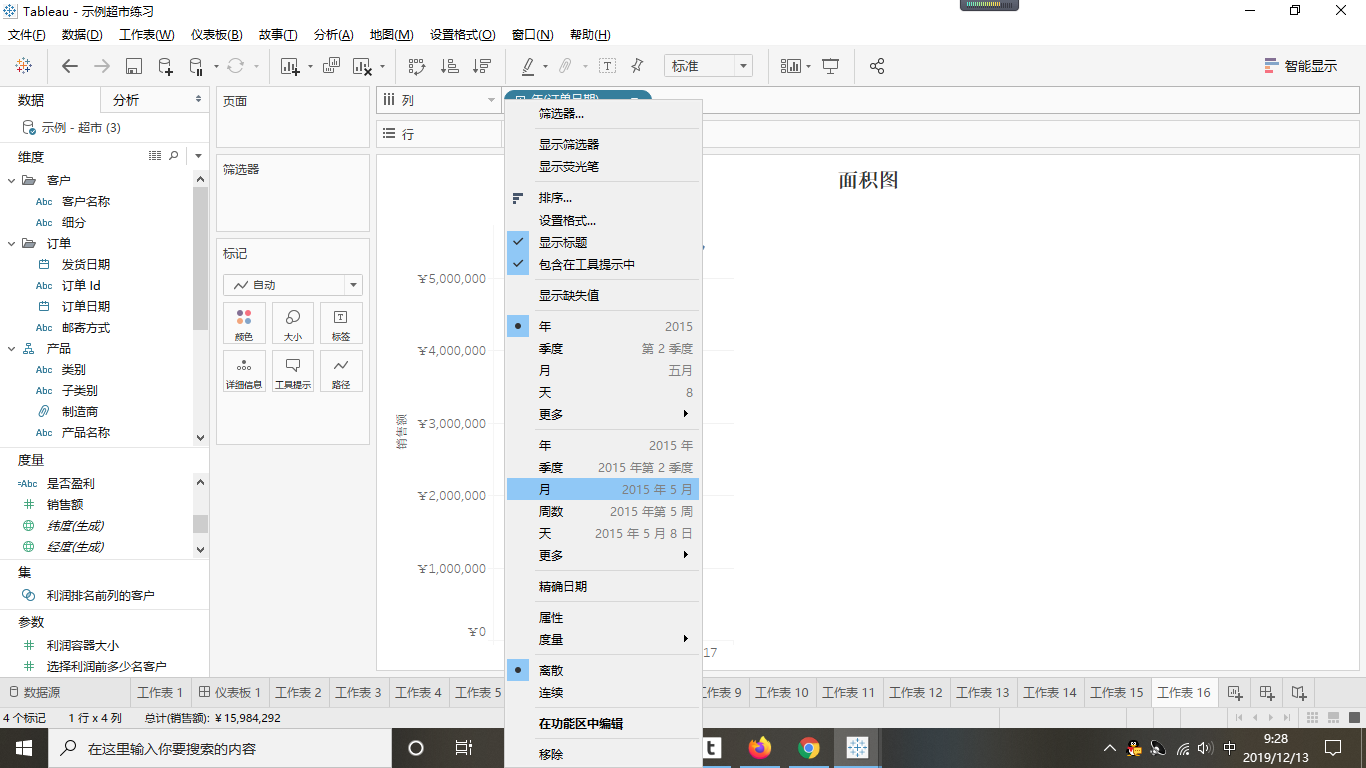Switch to the 工作表 10 tab

click(781, 692)
